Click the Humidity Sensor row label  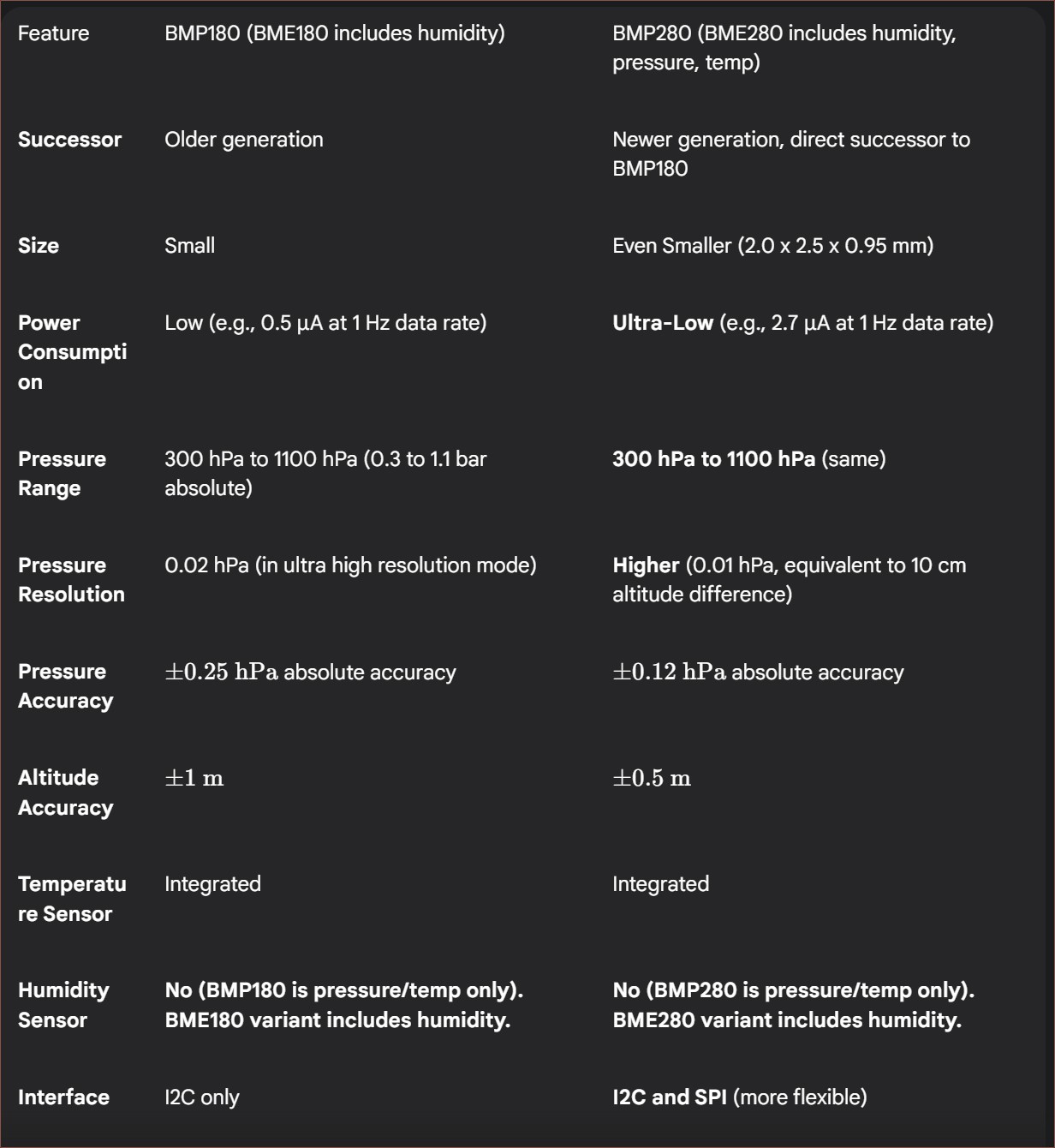pyautogui.click(x=64, y=1005)
